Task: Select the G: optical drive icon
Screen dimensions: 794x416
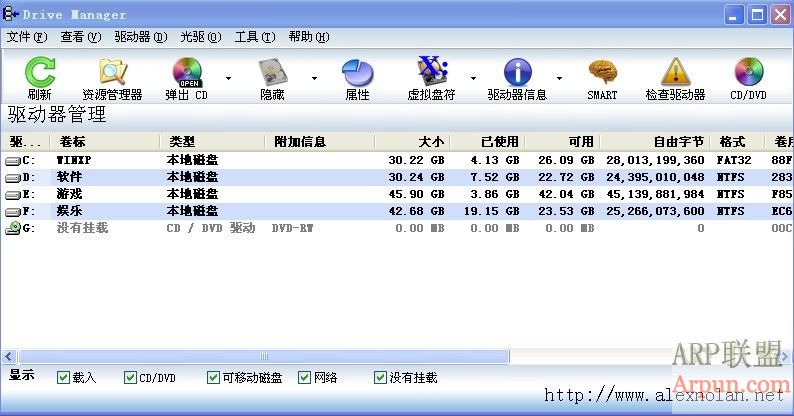Action: coord(13,228)
